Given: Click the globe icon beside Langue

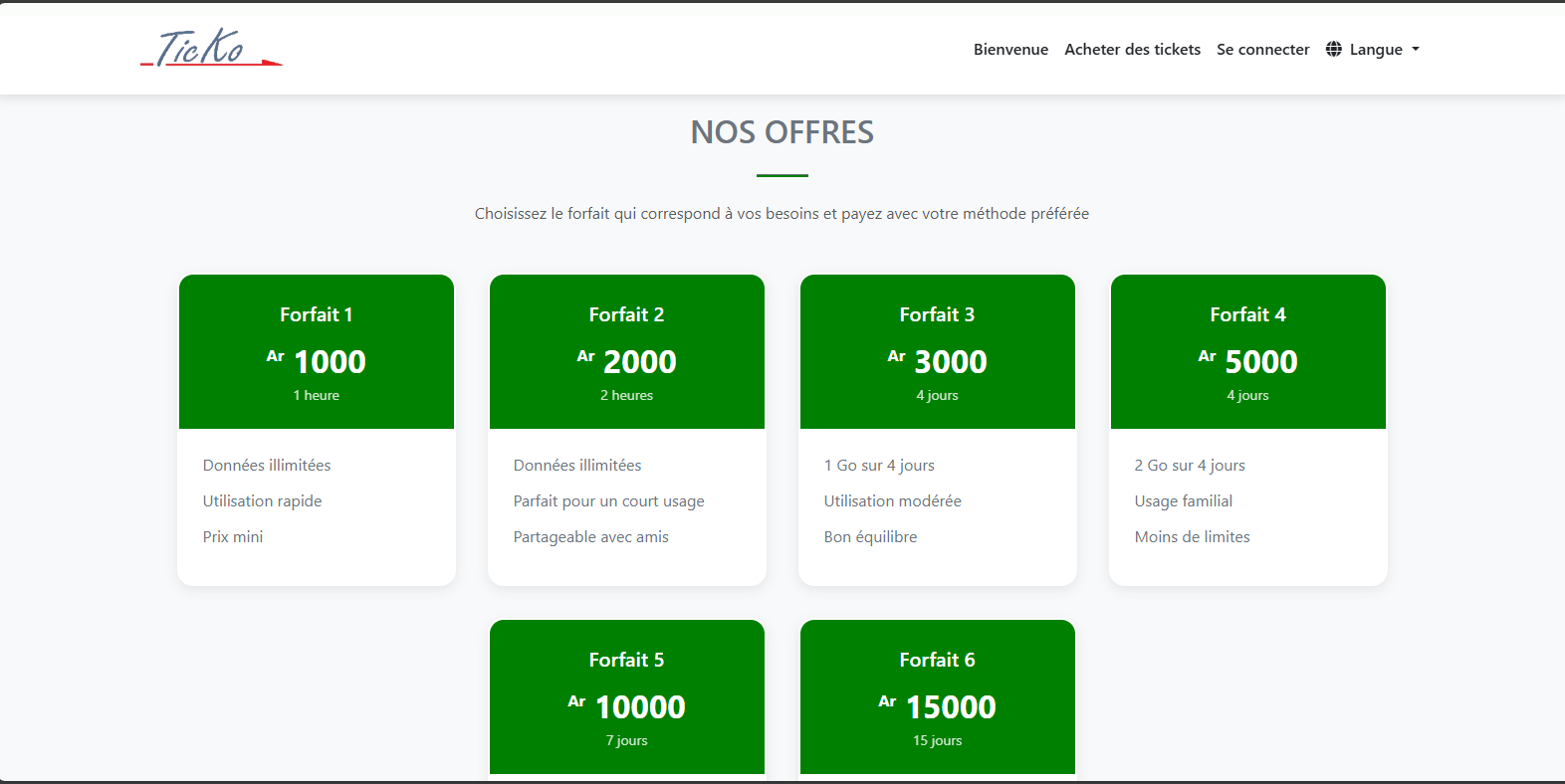Looking at the screenshot, I should coord(1334,49).
